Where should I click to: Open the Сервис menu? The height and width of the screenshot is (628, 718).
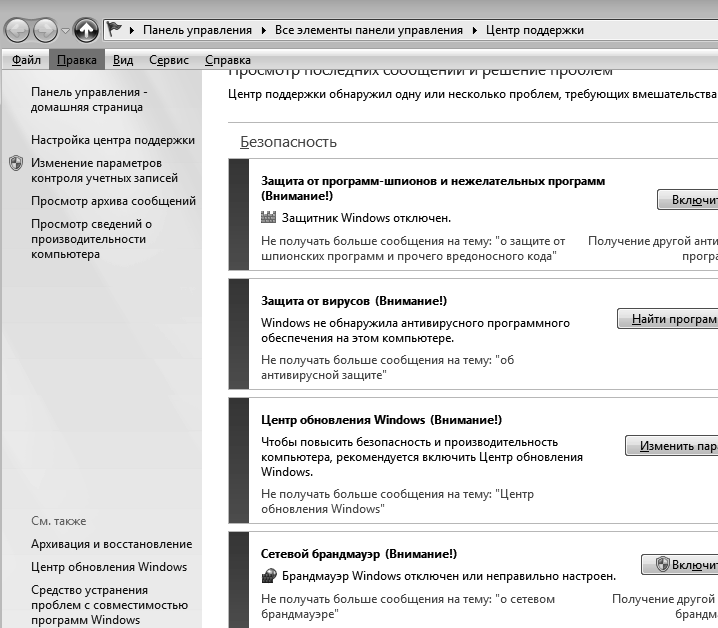point(169,60)
